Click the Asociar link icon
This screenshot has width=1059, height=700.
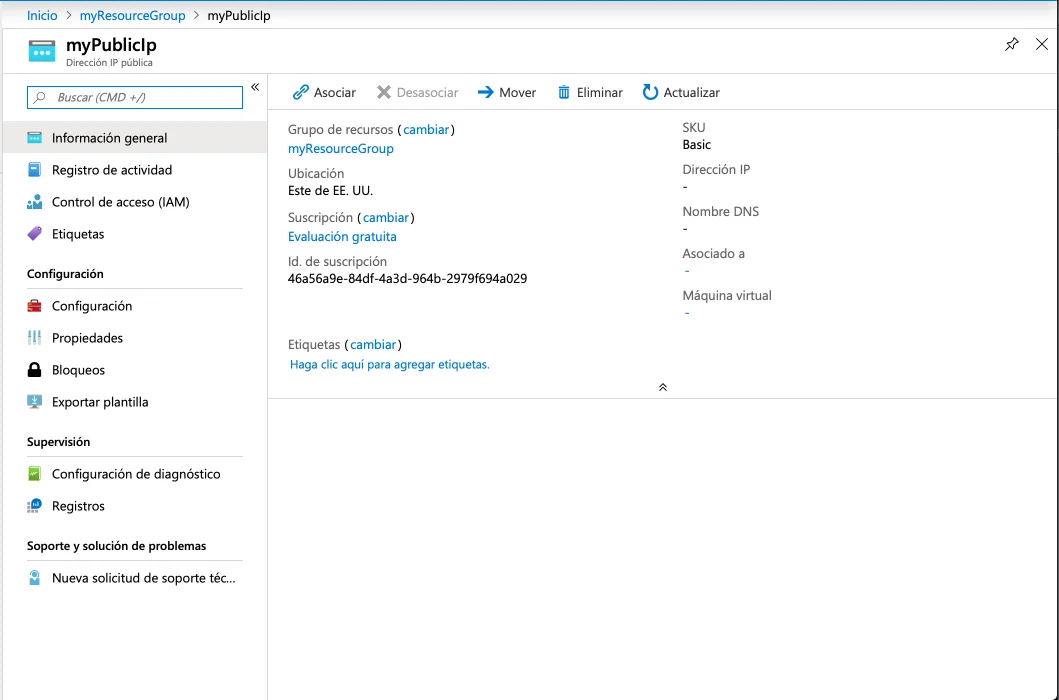(x=301, y=93)
